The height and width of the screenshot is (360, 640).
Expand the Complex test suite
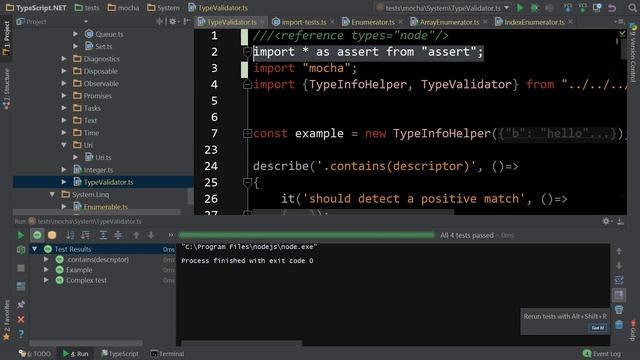click(46, 280)
